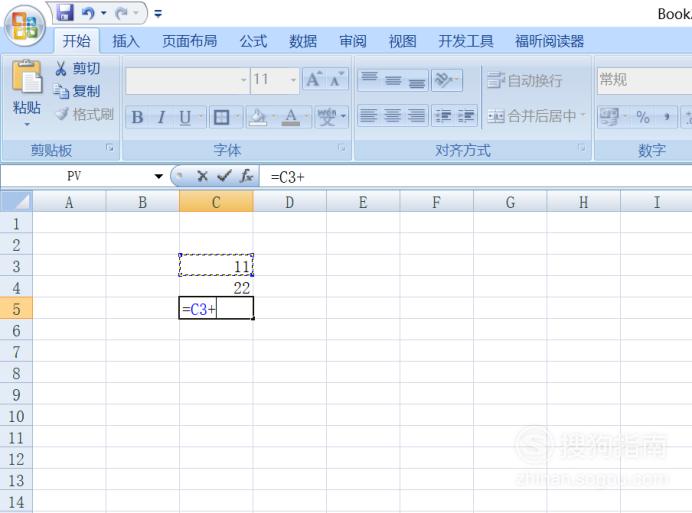Open the 审阅 tab
Screen dimensions: 692x513
point(353,41)
